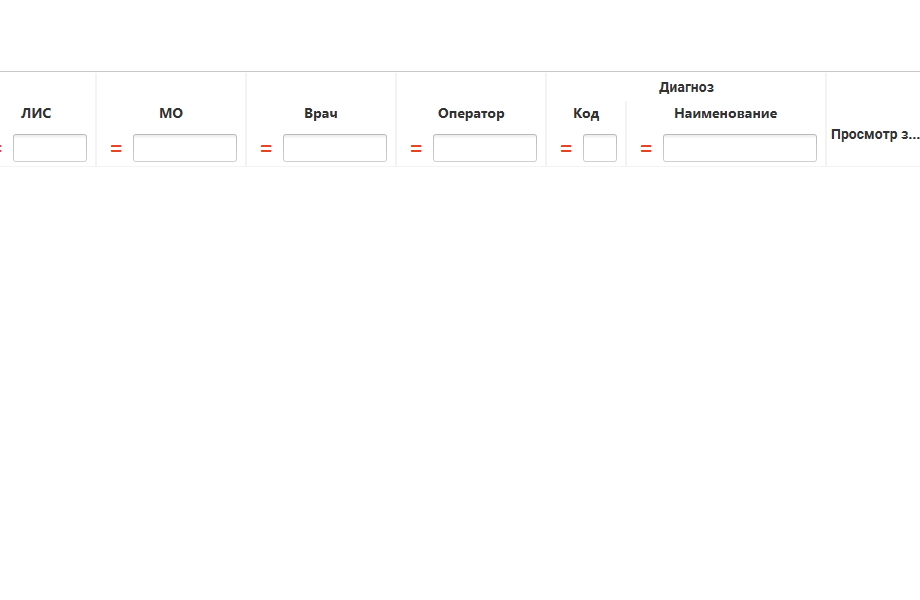
Task: Click the equals operator icon beside Оператор filter
Action: 416,148
